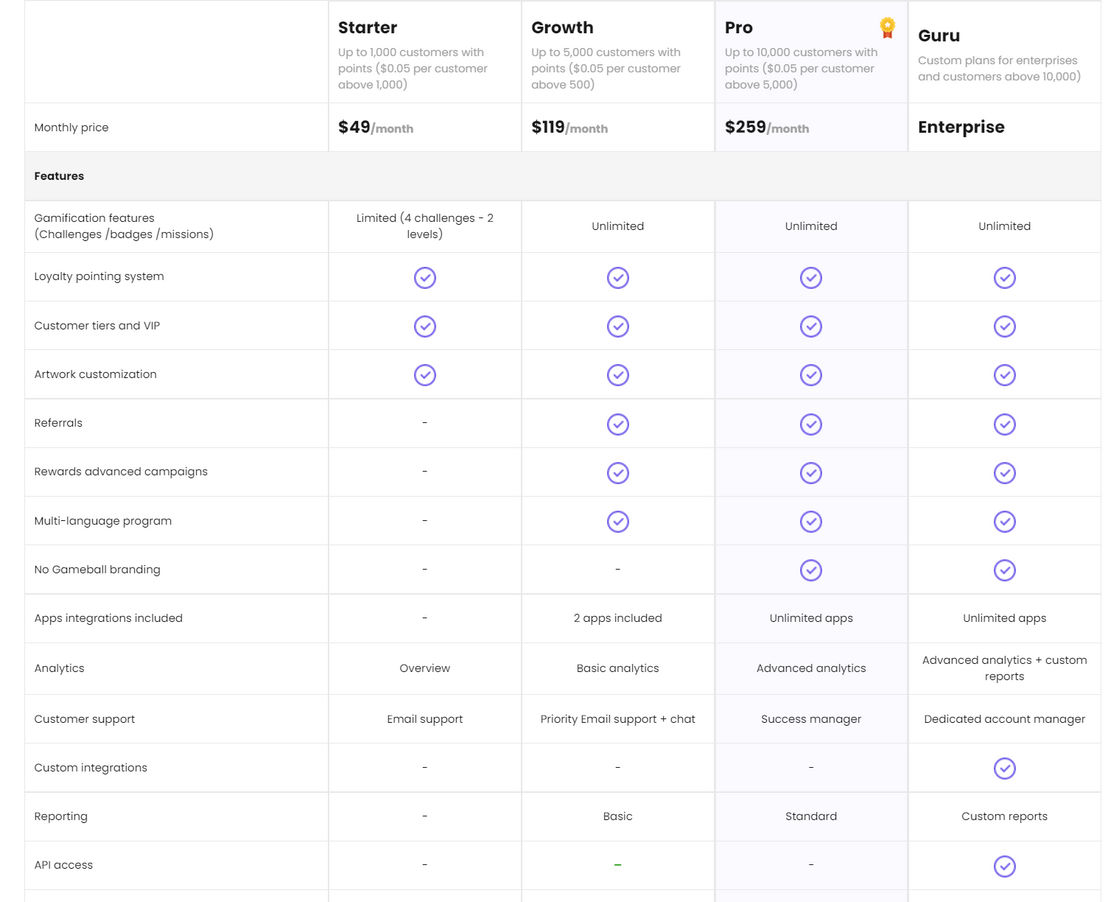Click the Referrals checkmark in Guru column
The height and width of the screenshot is (902, 1108).
pos(1004,424)
